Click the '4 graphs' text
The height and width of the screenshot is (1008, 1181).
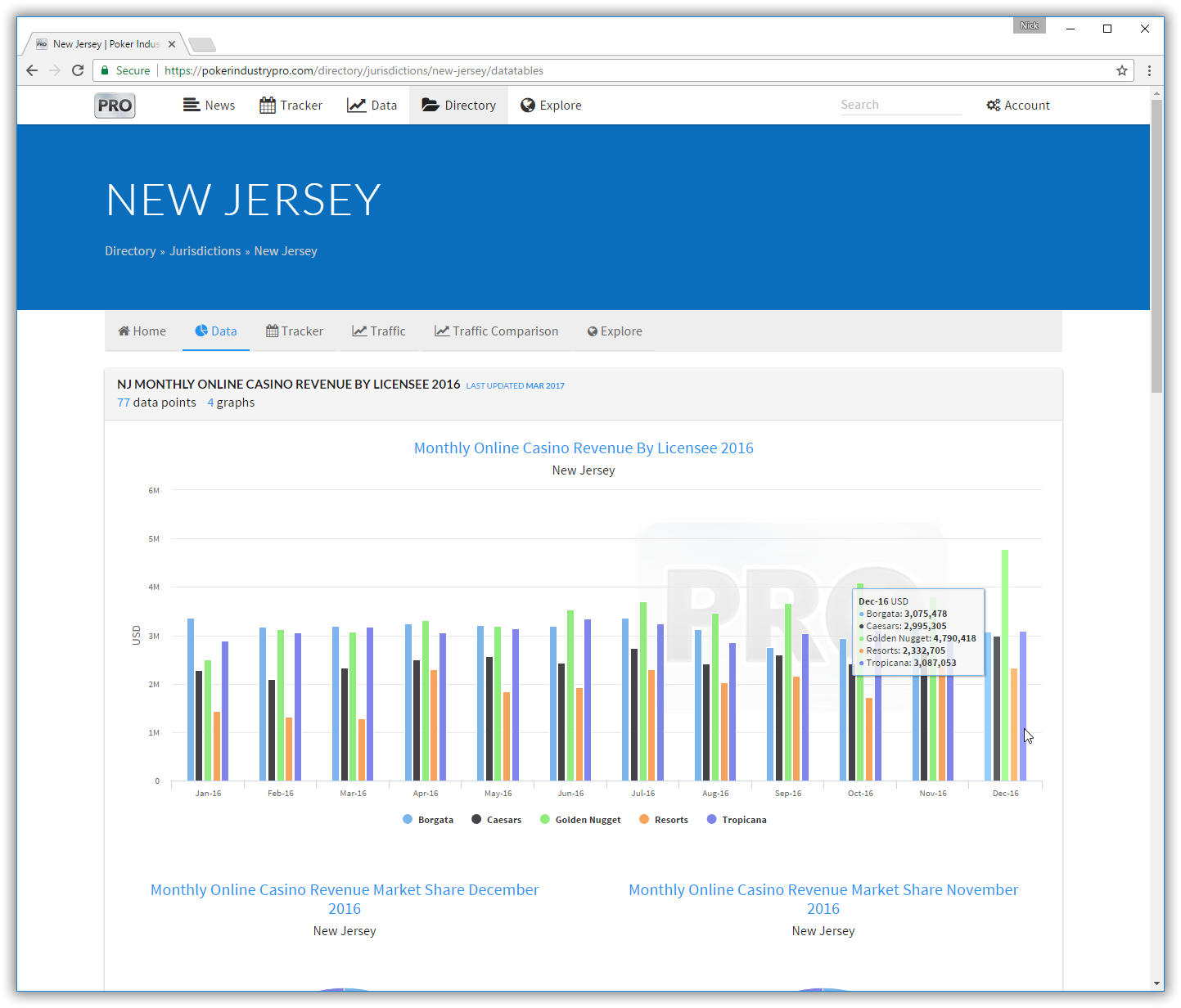pyautogui.click(x=231, y=403)
